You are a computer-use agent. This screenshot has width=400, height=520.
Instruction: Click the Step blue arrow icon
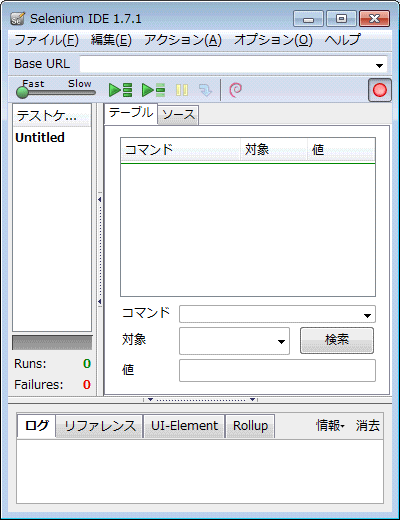[x=205, y=90]
